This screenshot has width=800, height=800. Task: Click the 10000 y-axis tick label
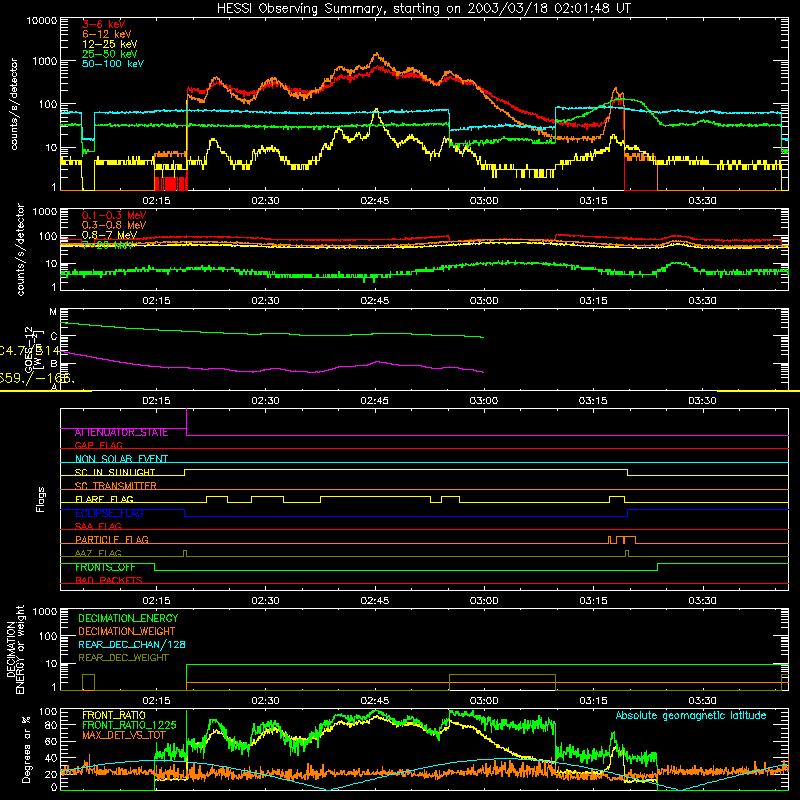click(x=42, y=21)
